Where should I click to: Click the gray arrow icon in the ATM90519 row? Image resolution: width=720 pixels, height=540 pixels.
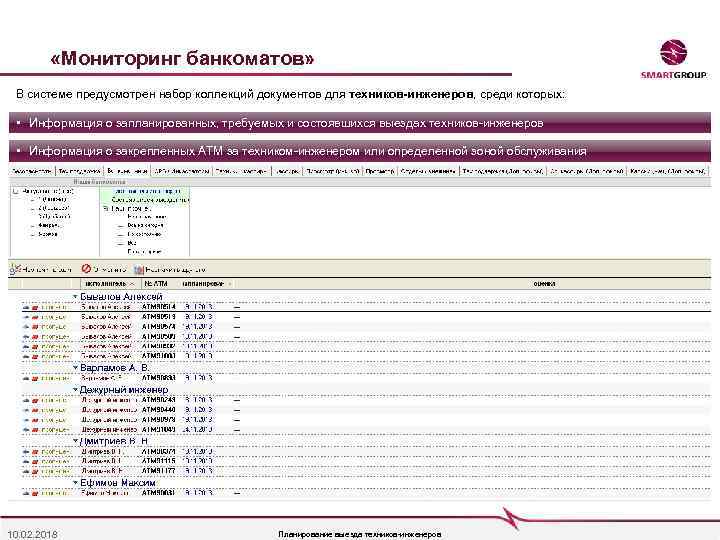coord(26,317)
